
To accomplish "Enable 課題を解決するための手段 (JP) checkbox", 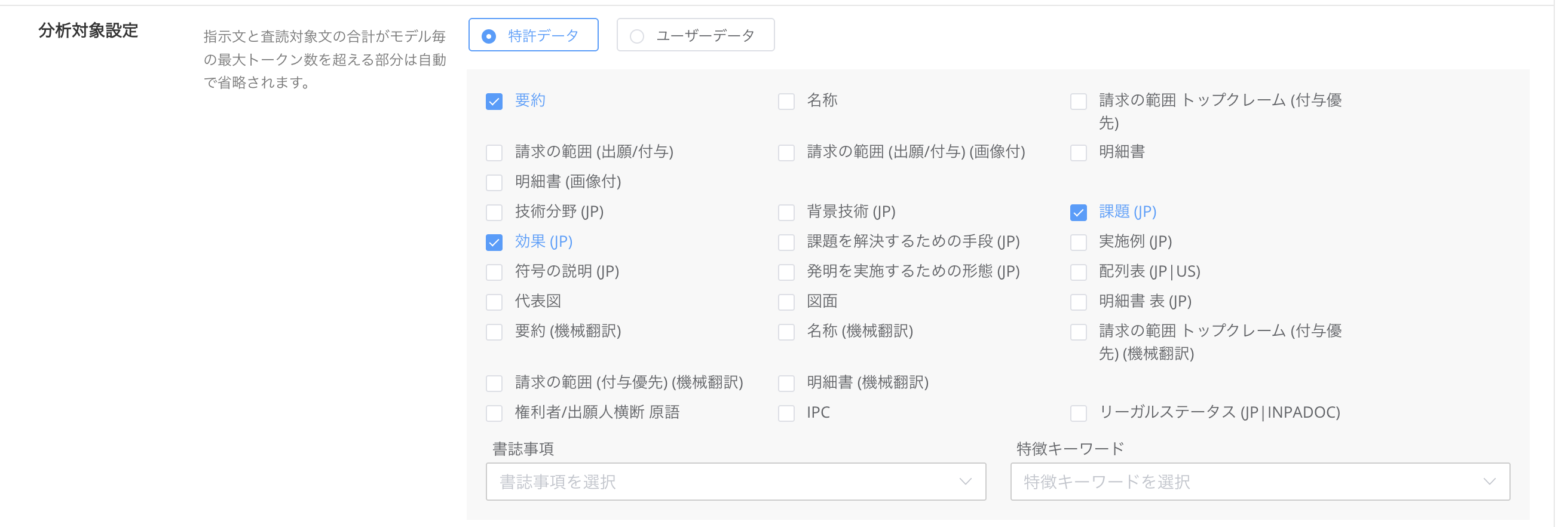I will click(x=786, y=242).
